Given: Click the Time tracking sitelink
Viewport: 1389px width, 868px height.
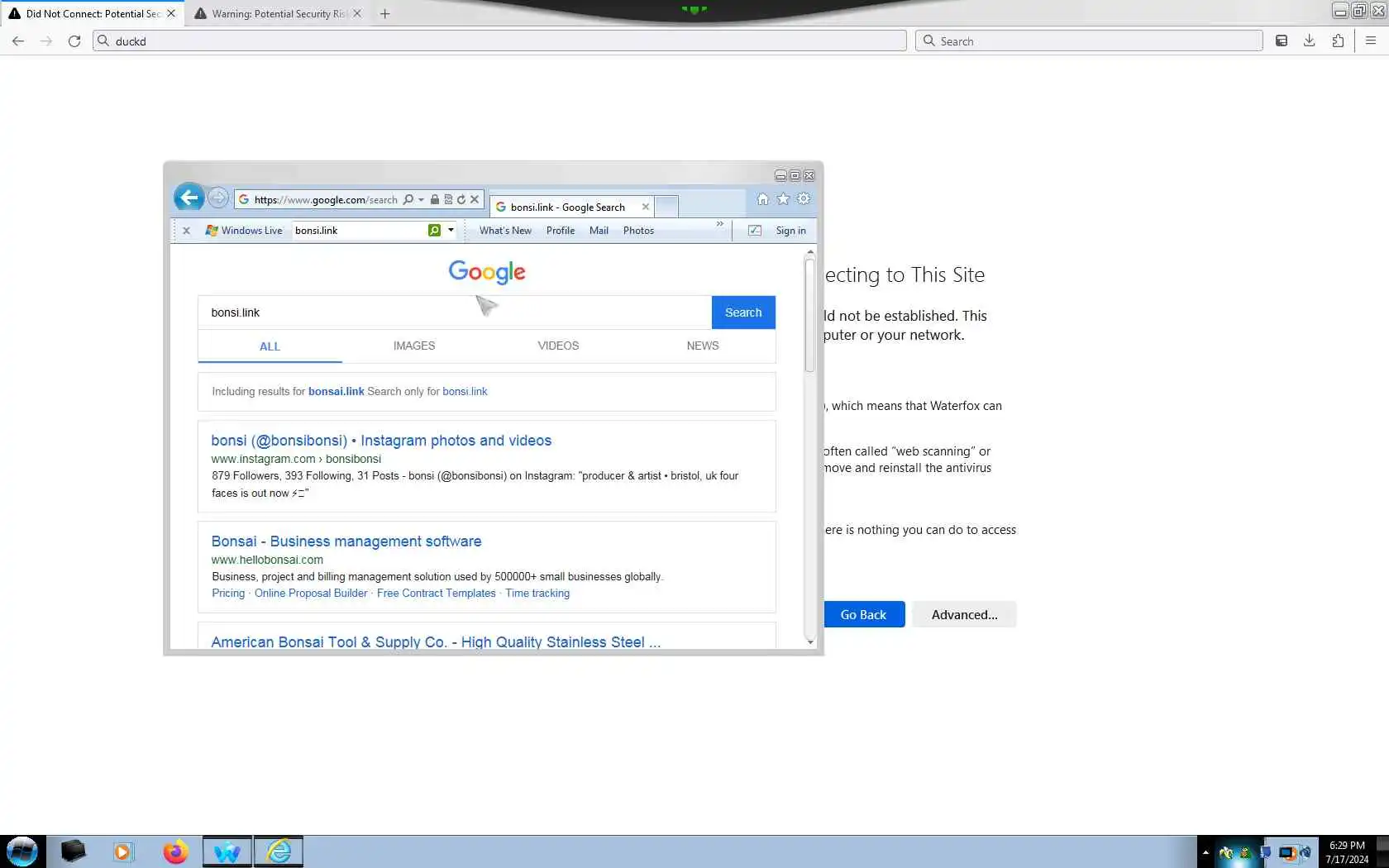Looking at the screenshot, I should click(x=537, y=593).
